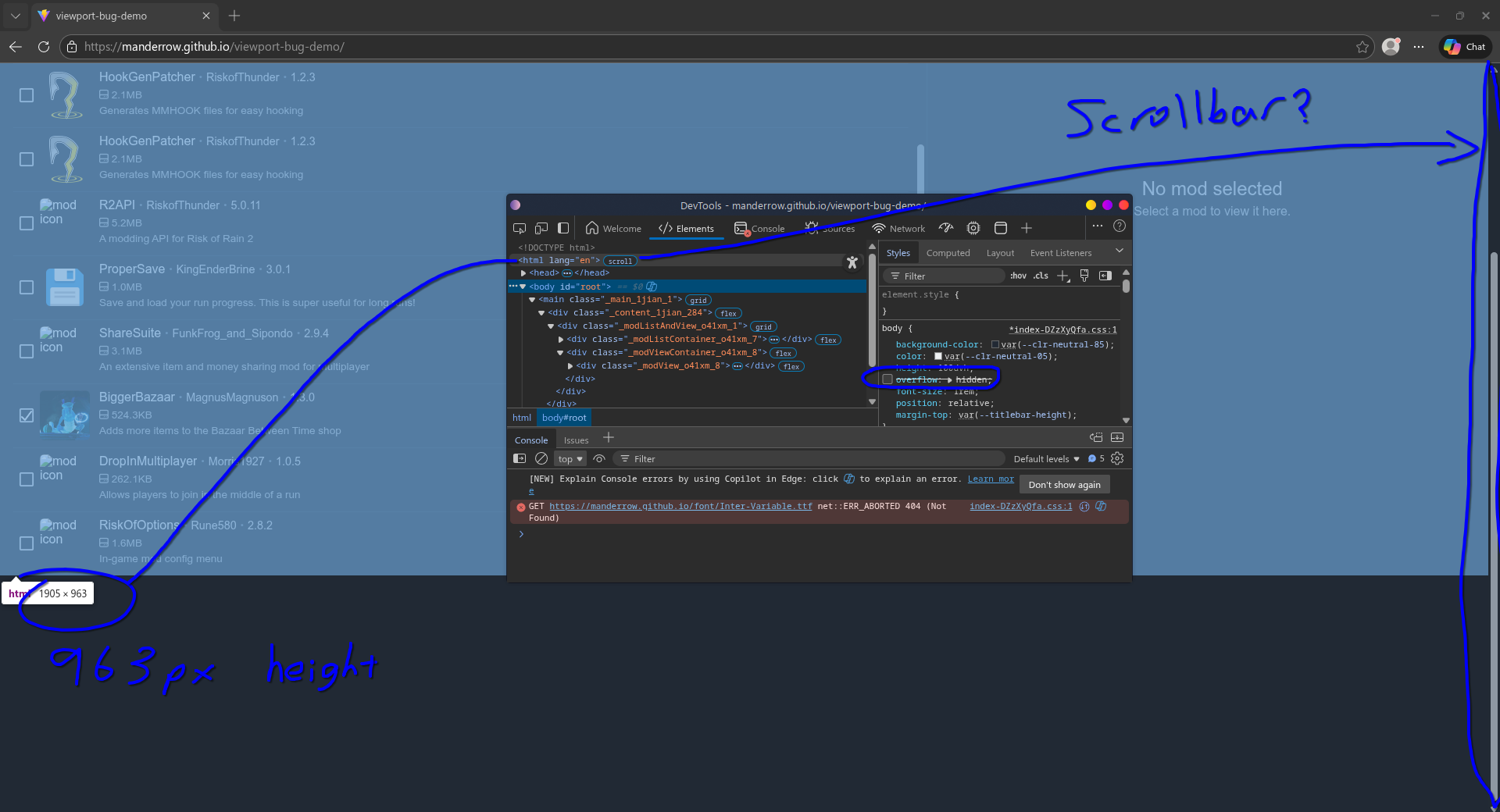Image resolution: width=1500 pixels, height=812 pixels.
Task: Click the accessibility tree toggle icon
Action: pyautogui.click(x=852, y=263)
